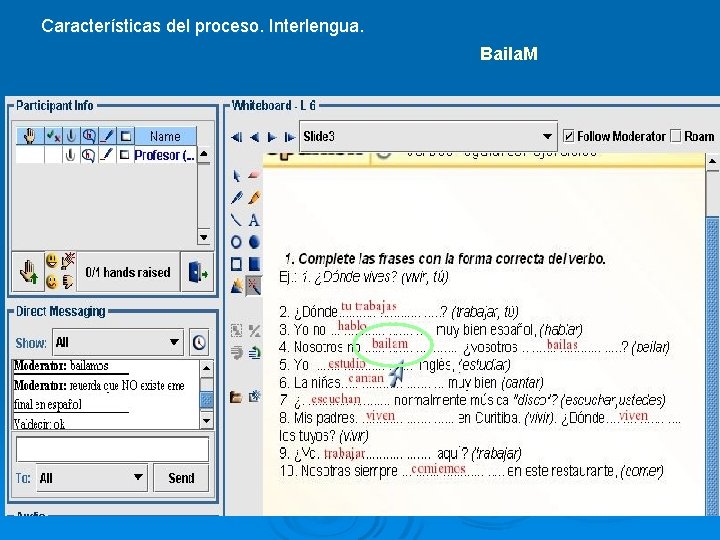Click the application sharing column header

click(125, 136)
